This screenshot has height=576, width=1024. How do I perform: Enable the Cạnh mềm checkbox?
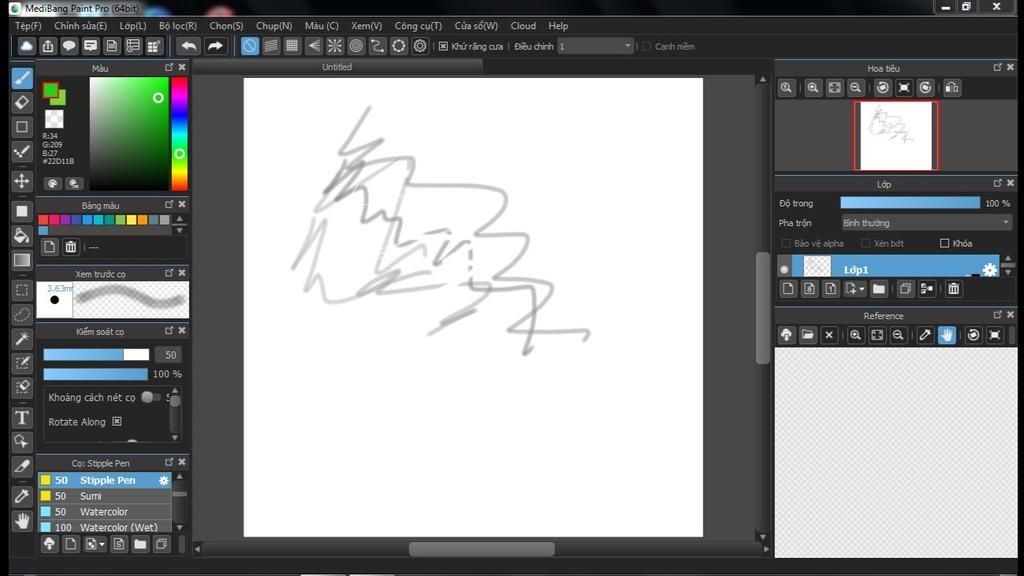click(x=647, y=46)
